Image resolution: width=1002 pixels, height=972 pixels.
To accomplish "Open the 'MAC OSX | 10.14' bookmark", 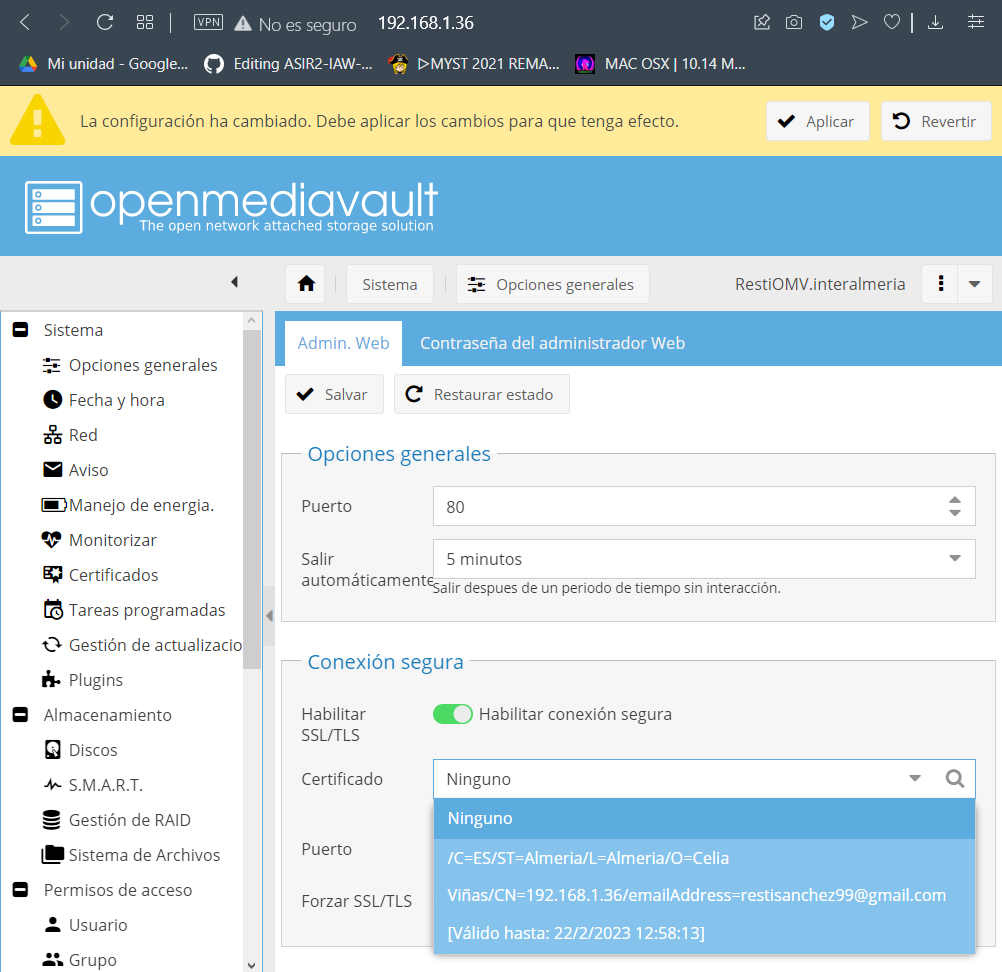I will [x=660, y=64].
